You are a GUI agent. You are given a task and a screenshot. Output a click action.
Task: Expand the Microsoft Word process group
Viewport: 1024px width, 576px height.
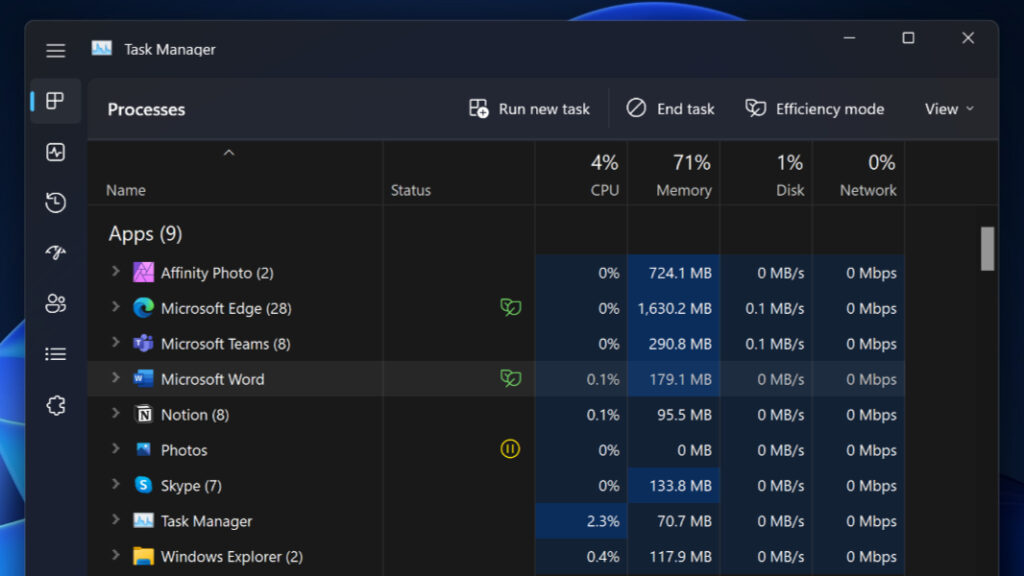coord(116,377)
